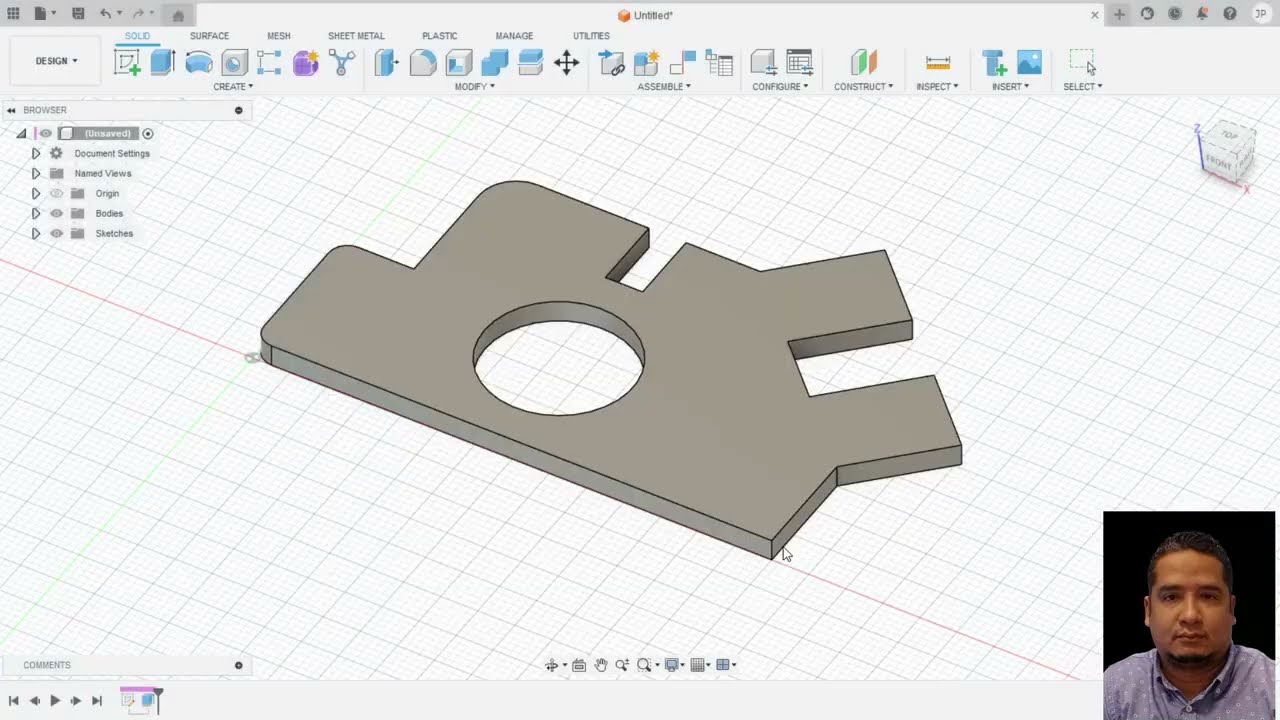The image size is (1280, 720).
Task: Jump to the timeline beginning
Action: (14, 701)
